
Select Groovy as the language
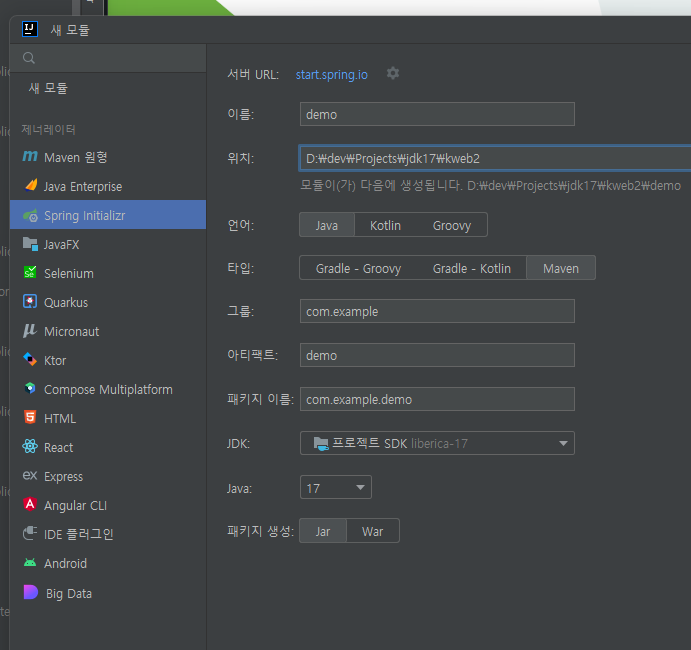452,225
